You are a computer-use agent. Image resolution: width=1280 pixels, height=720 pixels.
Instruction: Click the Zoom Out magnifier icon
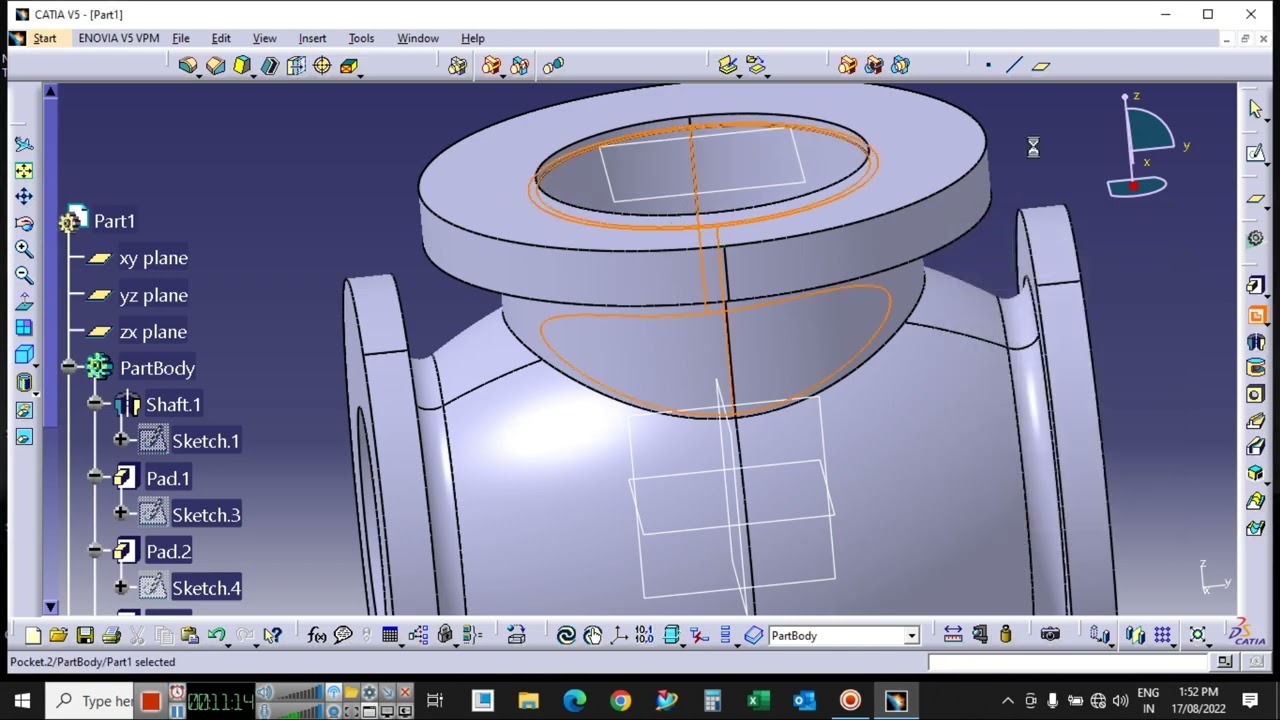(24, 276)
